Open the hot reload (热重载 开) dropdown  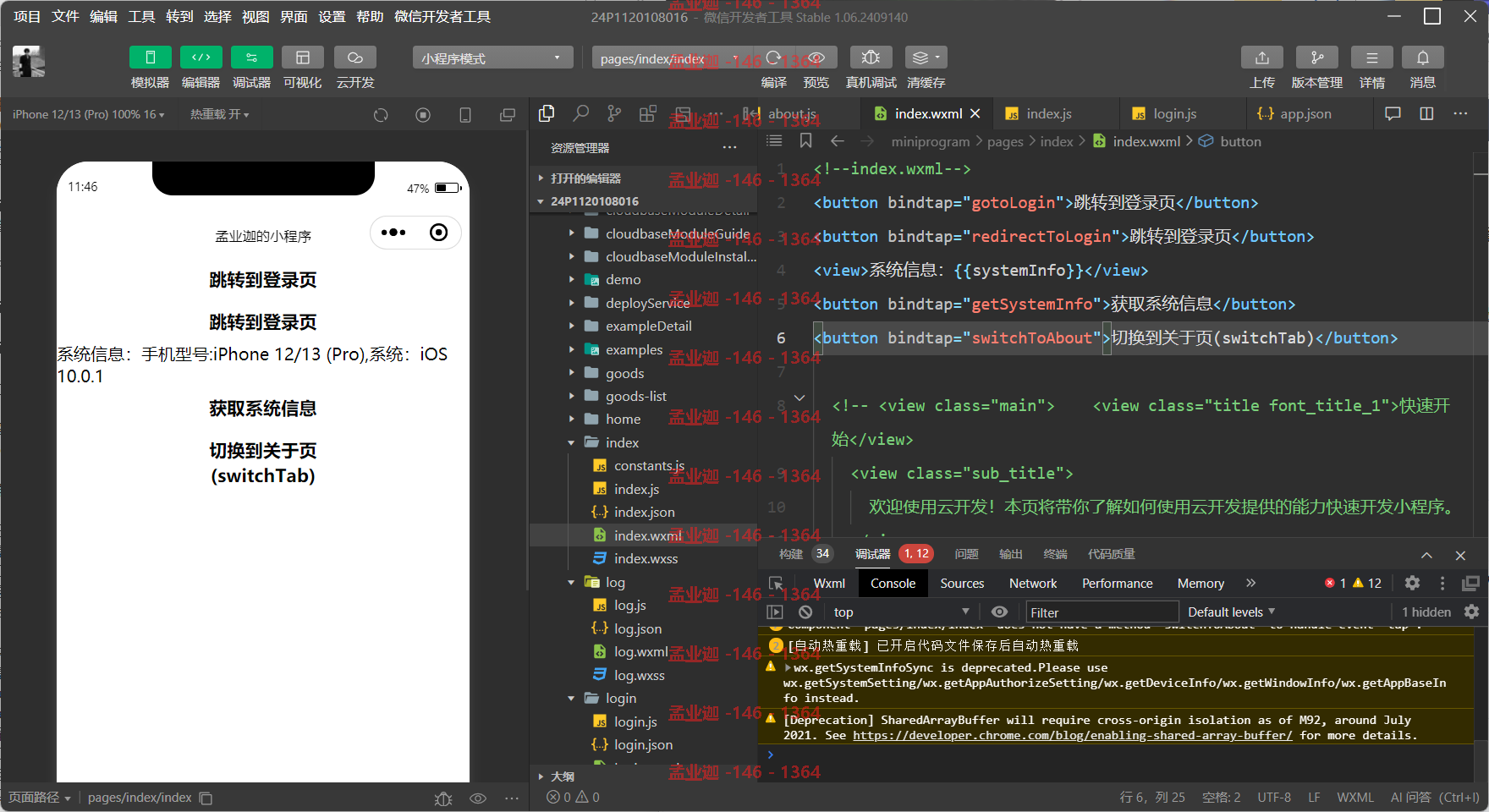tap(220, 114)
